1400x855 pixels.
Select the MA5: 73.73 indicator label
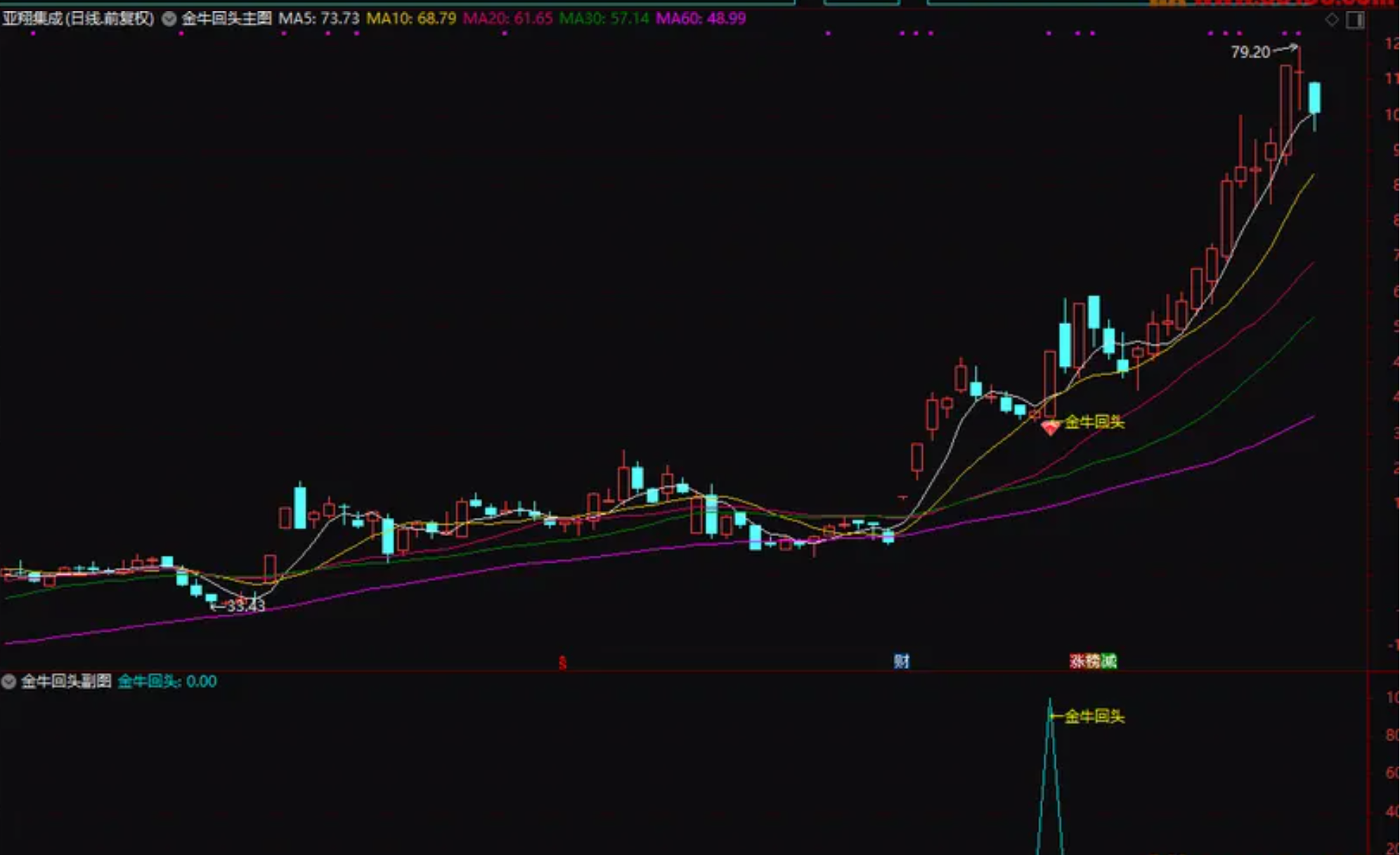[318, 19]
